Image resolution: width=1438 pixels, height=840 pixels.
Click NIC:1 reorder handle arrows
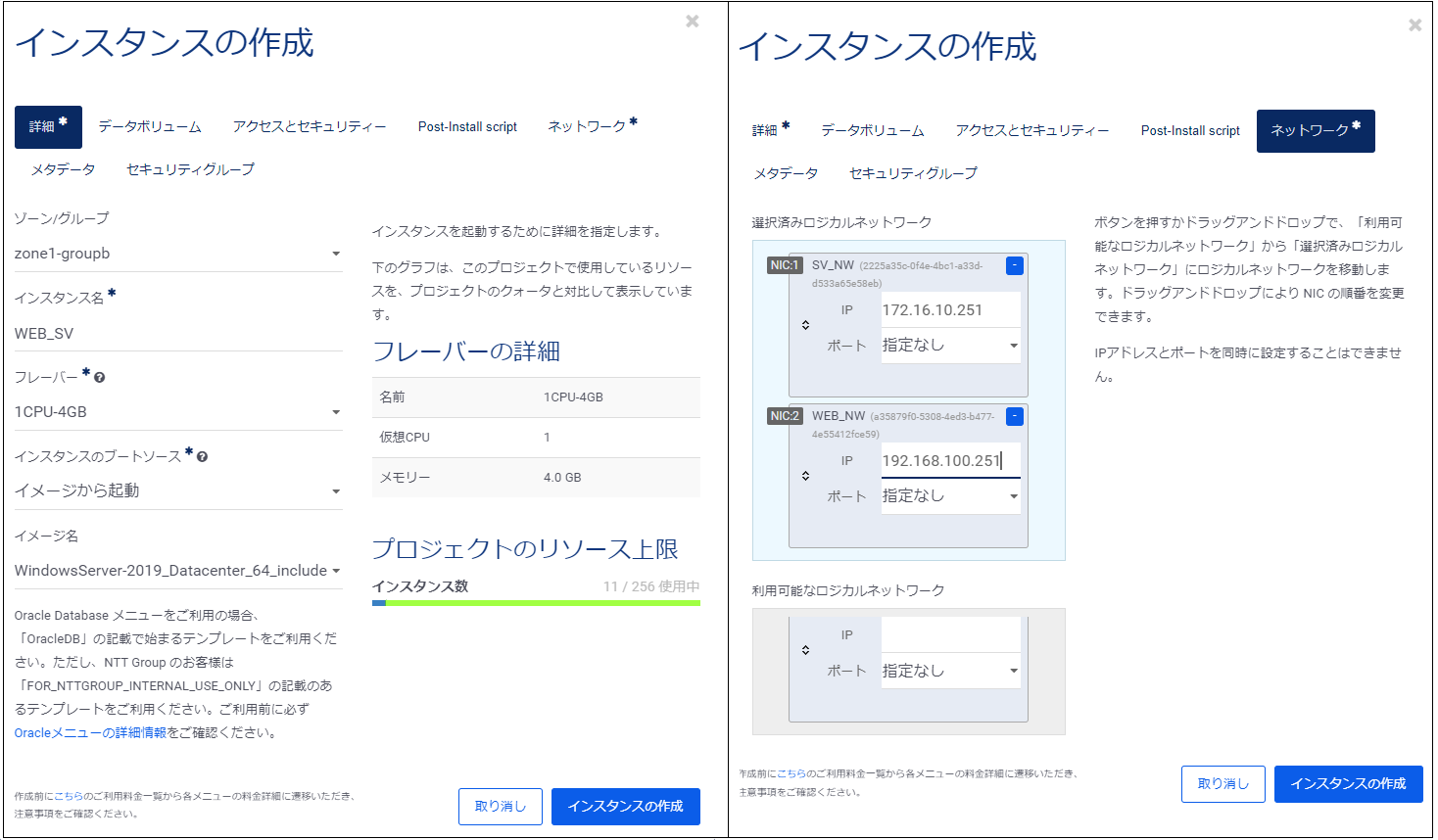(x=805, y=325)
